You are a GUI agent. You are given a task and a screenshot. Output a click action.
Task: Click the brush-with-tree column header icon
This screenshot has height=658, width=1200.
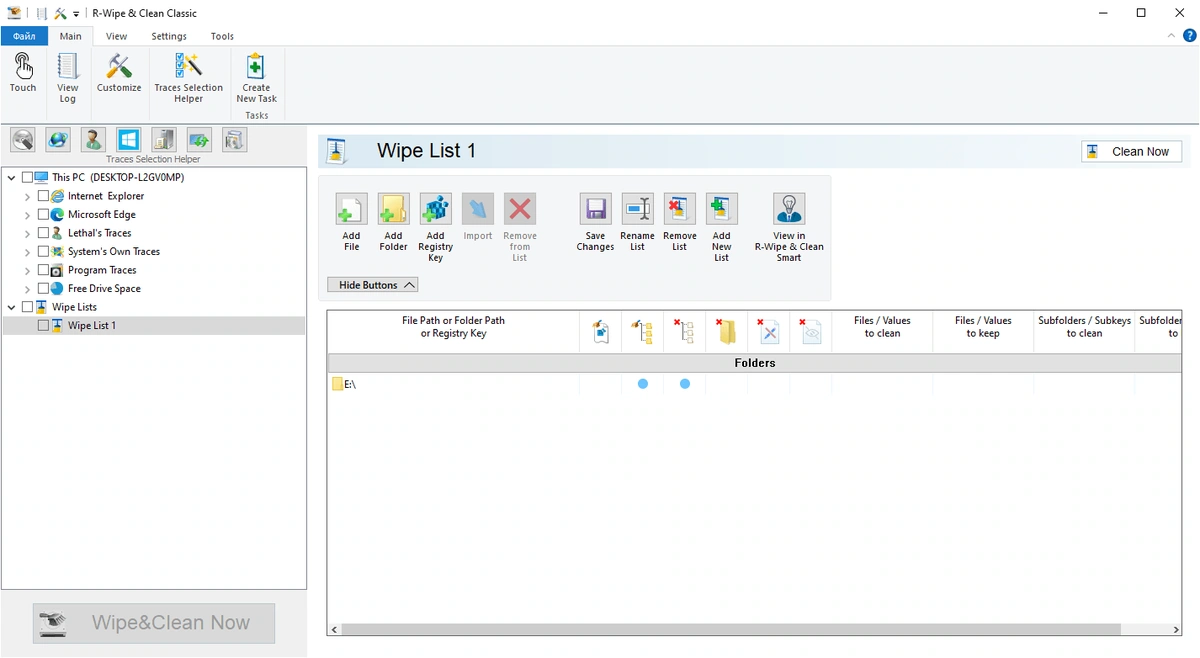click(643, 331)
